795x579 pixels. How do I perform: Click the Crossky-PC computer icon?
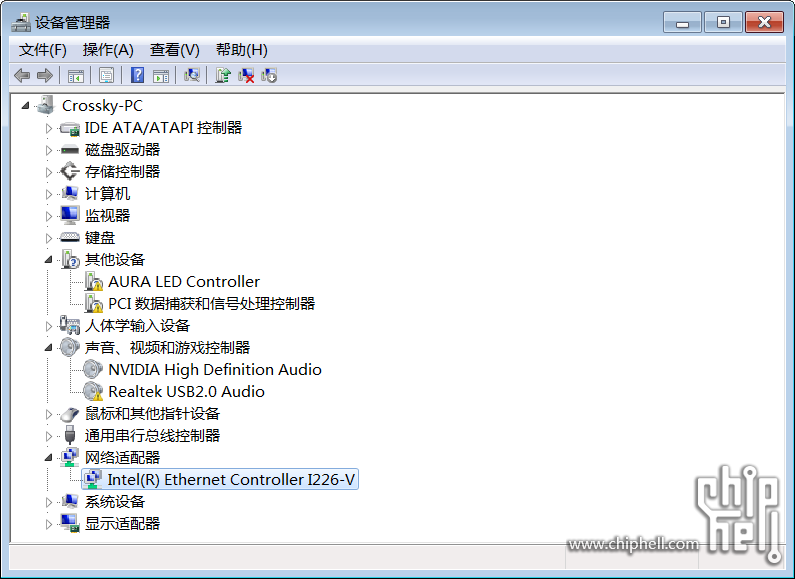[x=46, y=105]
